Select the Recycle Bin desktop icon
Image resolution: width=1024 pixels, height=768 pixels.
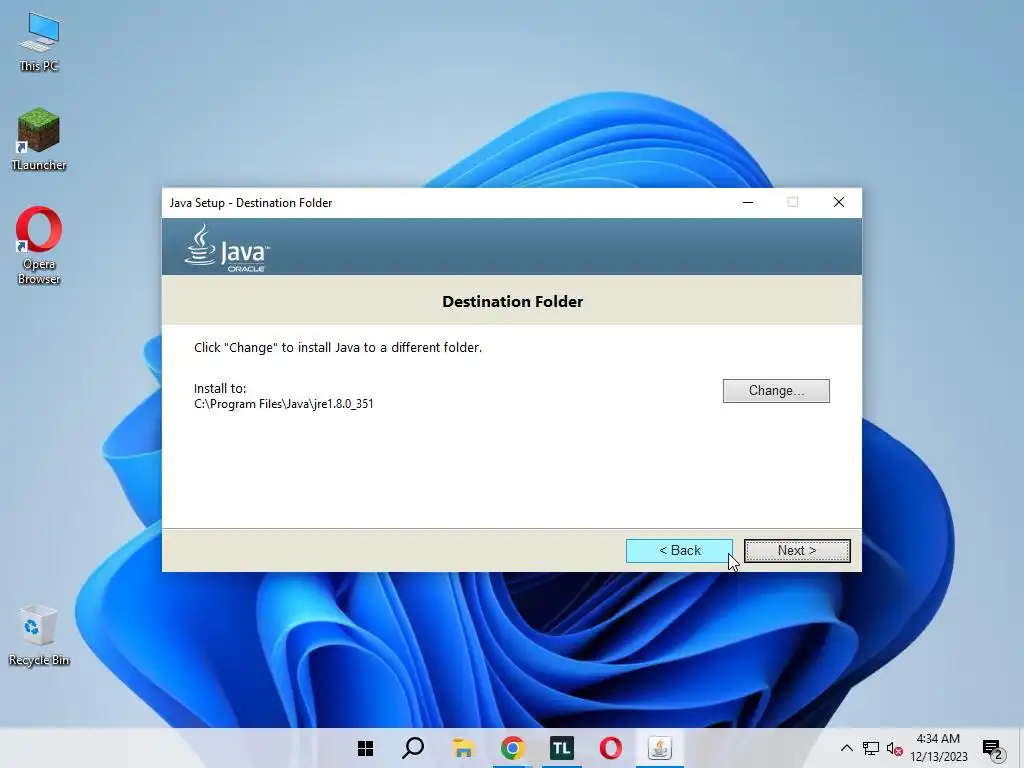(39, 635)
